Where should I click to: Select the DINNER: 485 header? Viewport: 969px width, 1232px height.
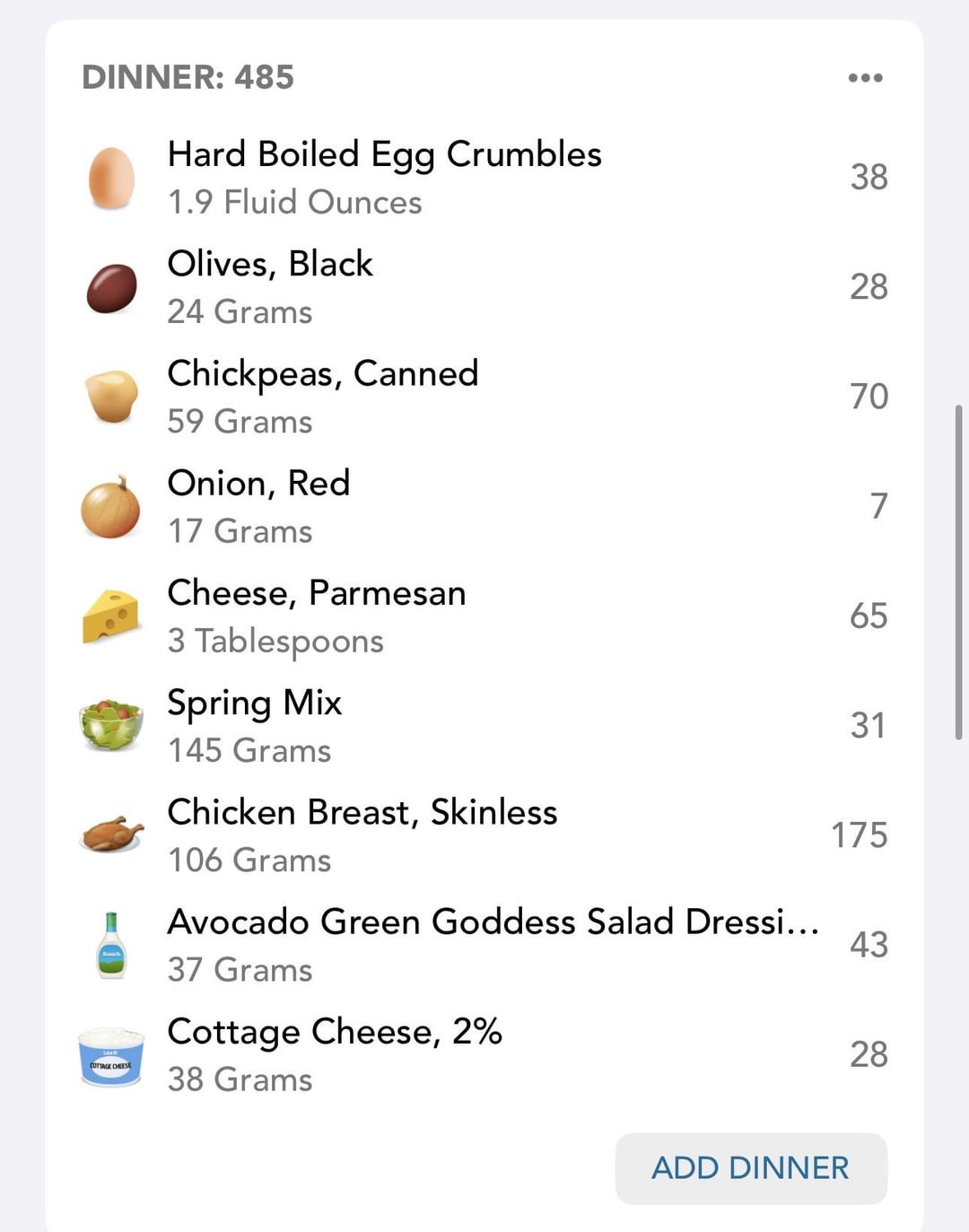pyautogui.click(x=188, y=77)
